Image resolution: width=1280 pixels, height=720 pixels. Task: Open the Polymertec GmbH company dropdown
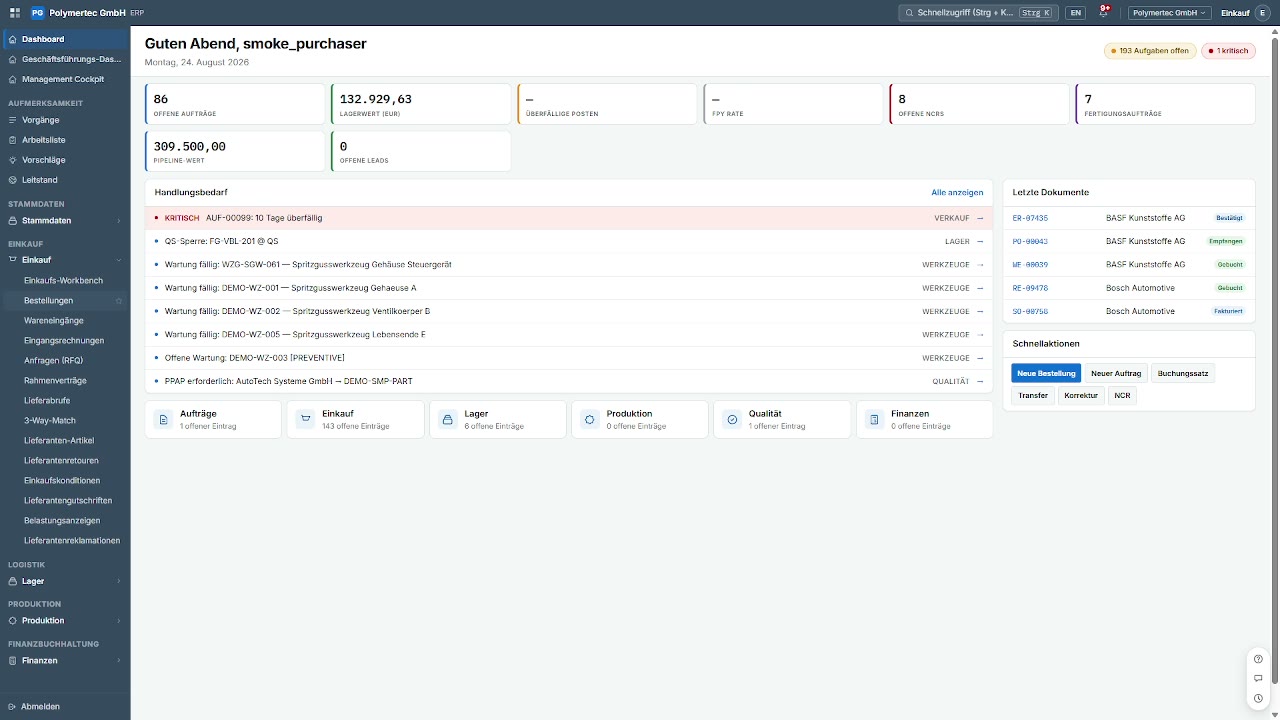click(1170, 13)
